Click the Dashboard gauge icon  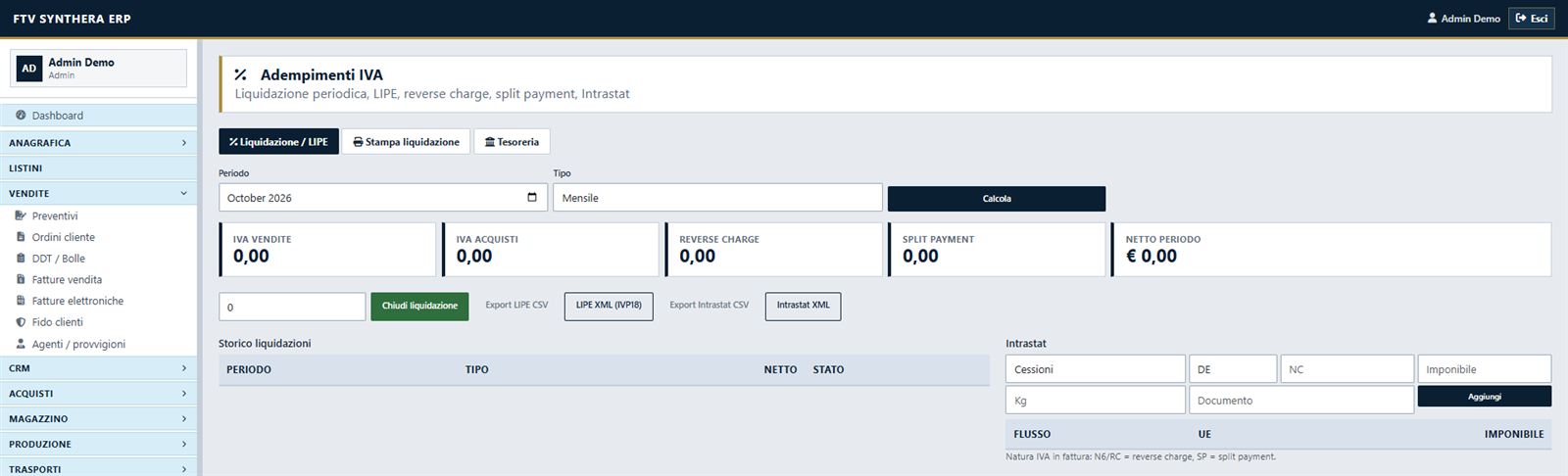pyautogui.click(x=21, y=116)
